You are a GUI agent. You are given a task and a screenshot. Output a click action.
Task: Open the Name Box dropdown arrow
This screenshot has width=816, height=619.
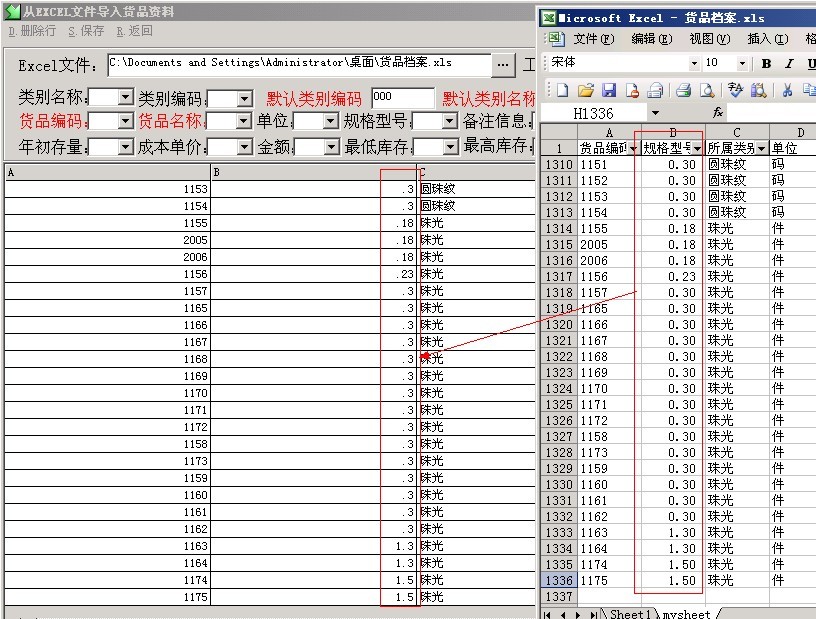point(655,113)
